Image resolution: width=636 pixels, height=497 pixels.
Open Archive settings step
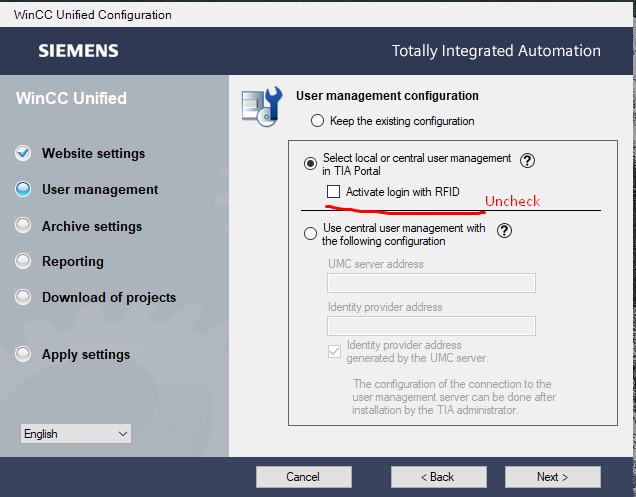pyautogui.click(x=92, y=226)
